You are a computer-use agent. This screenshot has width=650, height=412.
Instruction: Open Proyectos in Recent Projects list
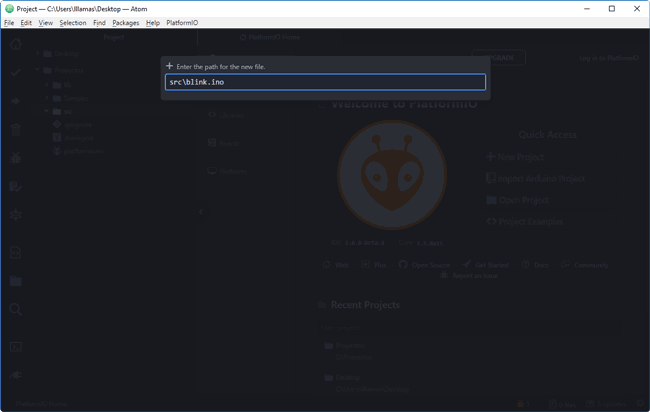click(350, 345)
